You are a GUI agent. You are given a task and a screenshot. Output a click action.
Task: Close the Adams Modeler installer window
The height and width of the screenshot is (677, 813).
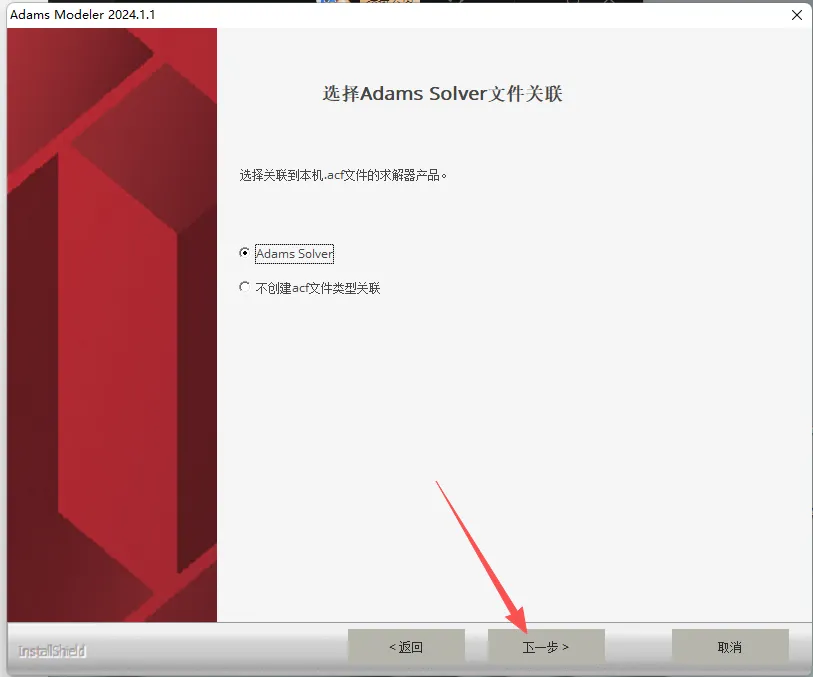tap(797, 15)
